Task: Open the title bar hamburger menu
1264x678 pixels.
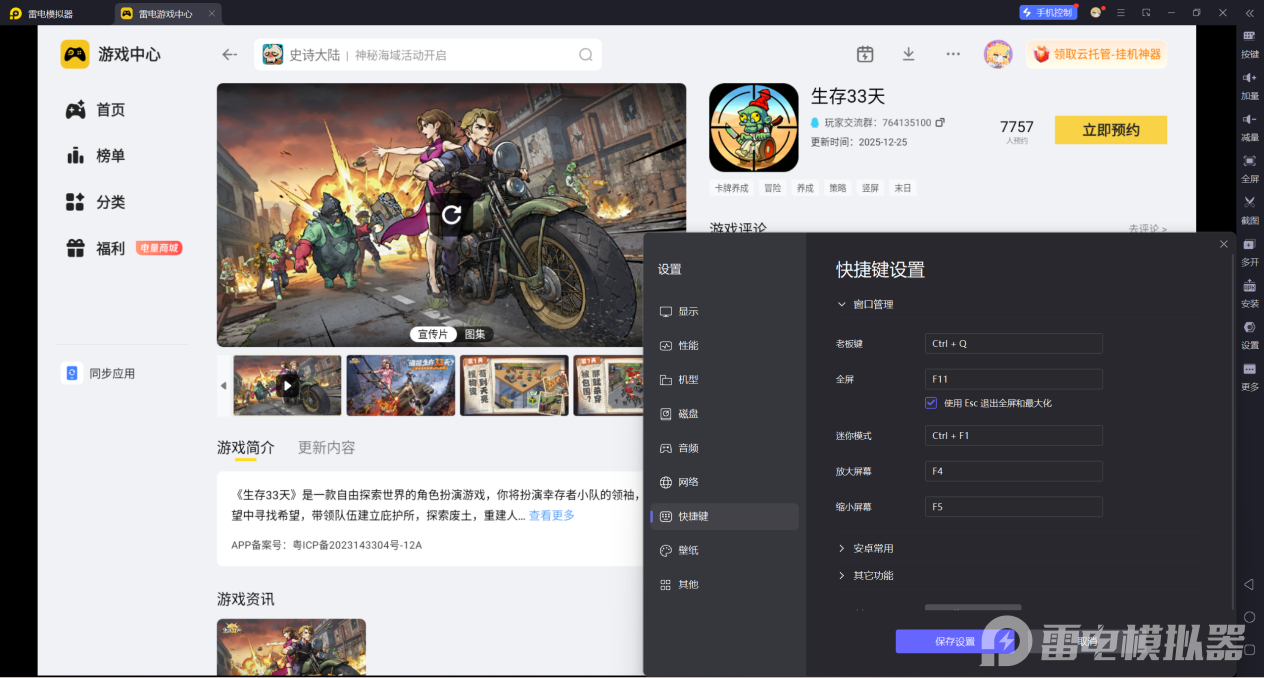Action: (x=1121, y=13)
